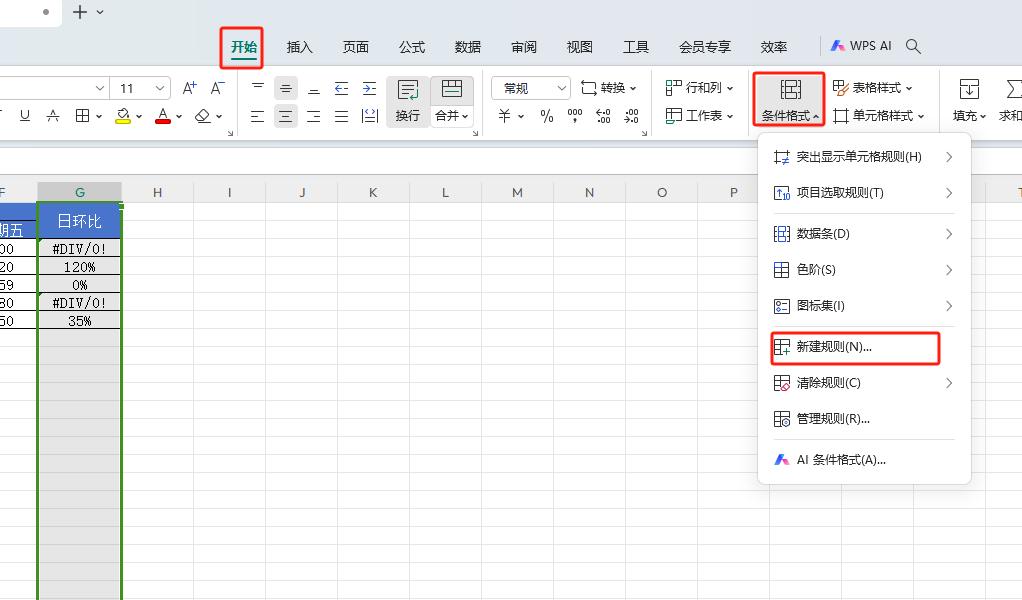1022x600 pixels.
Task: Click the search magnifier icon
Action: (x=913, y=46)
